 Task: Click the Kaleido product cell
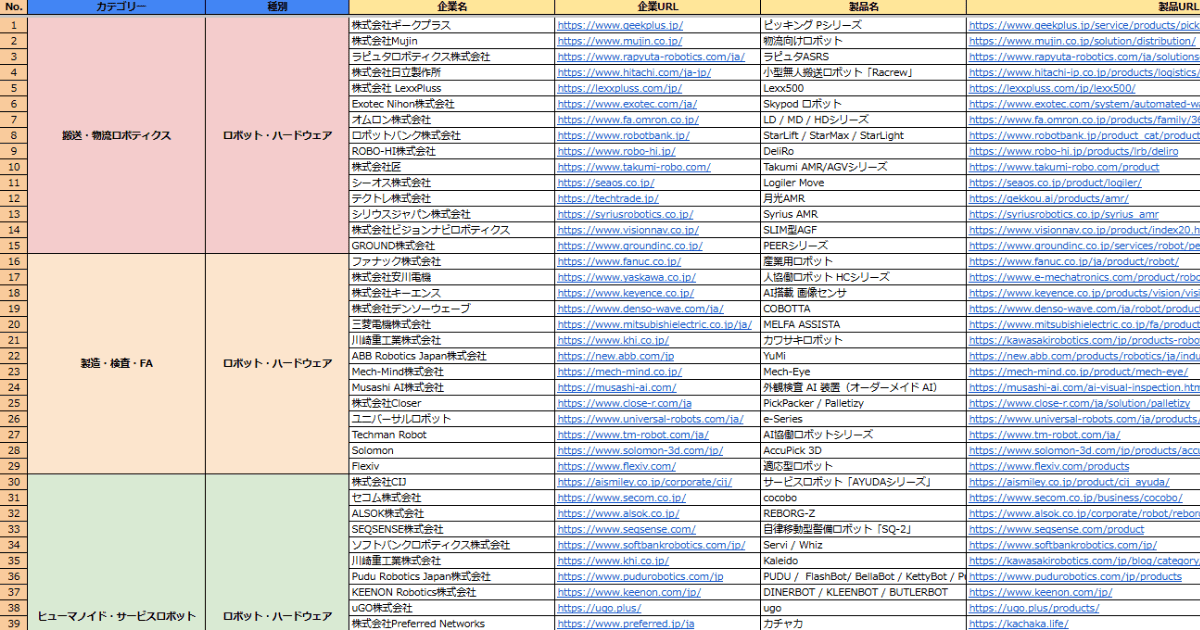[x=863, y=561]
